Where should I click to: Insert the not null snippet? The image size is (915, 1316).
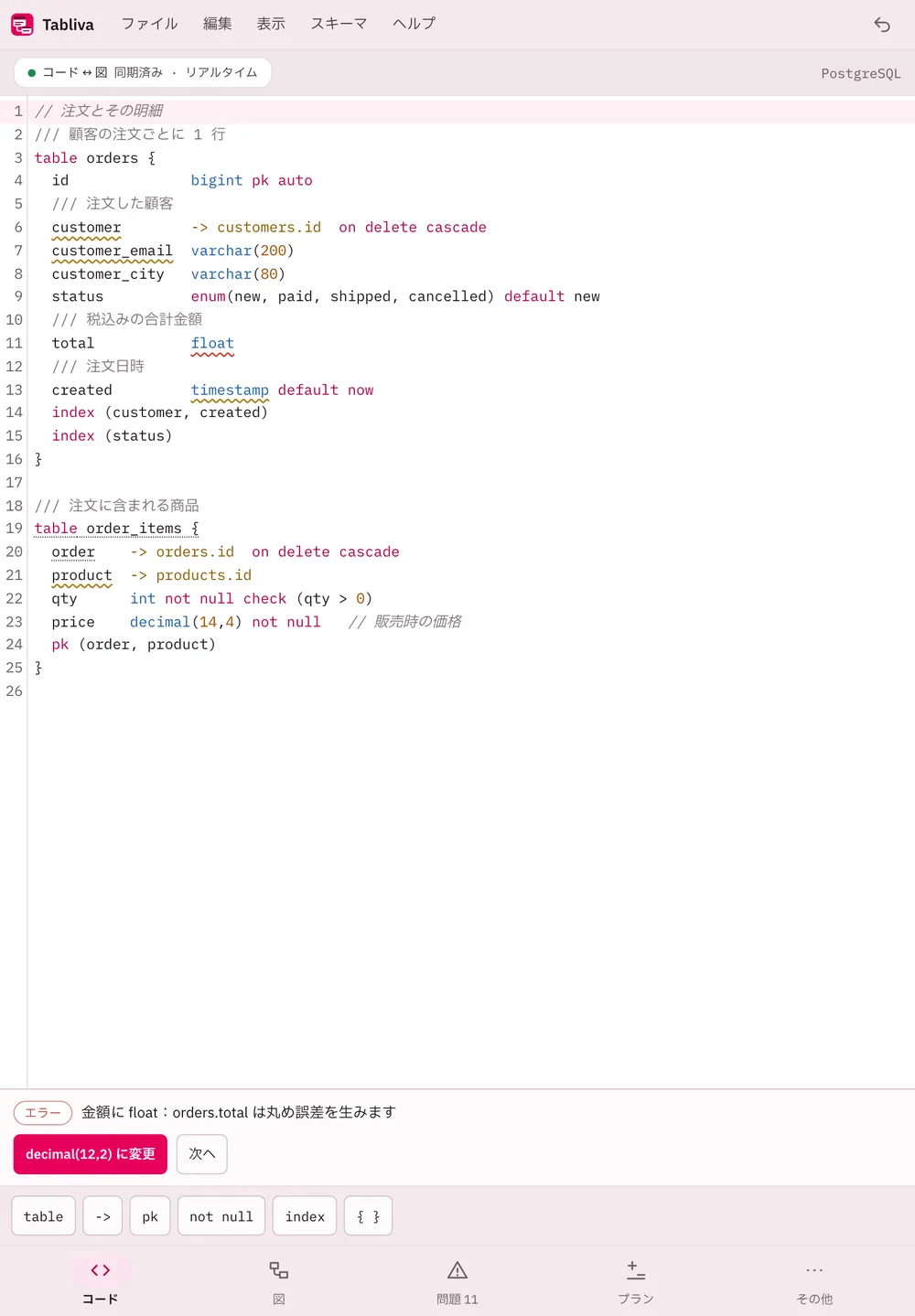point(221,1216)
